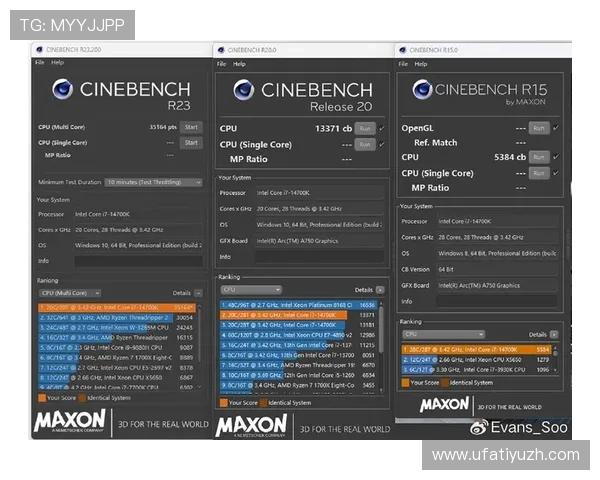Click the Identical System swatch in R20
This screenshot has height=480, width=600.
click(263, 403)
